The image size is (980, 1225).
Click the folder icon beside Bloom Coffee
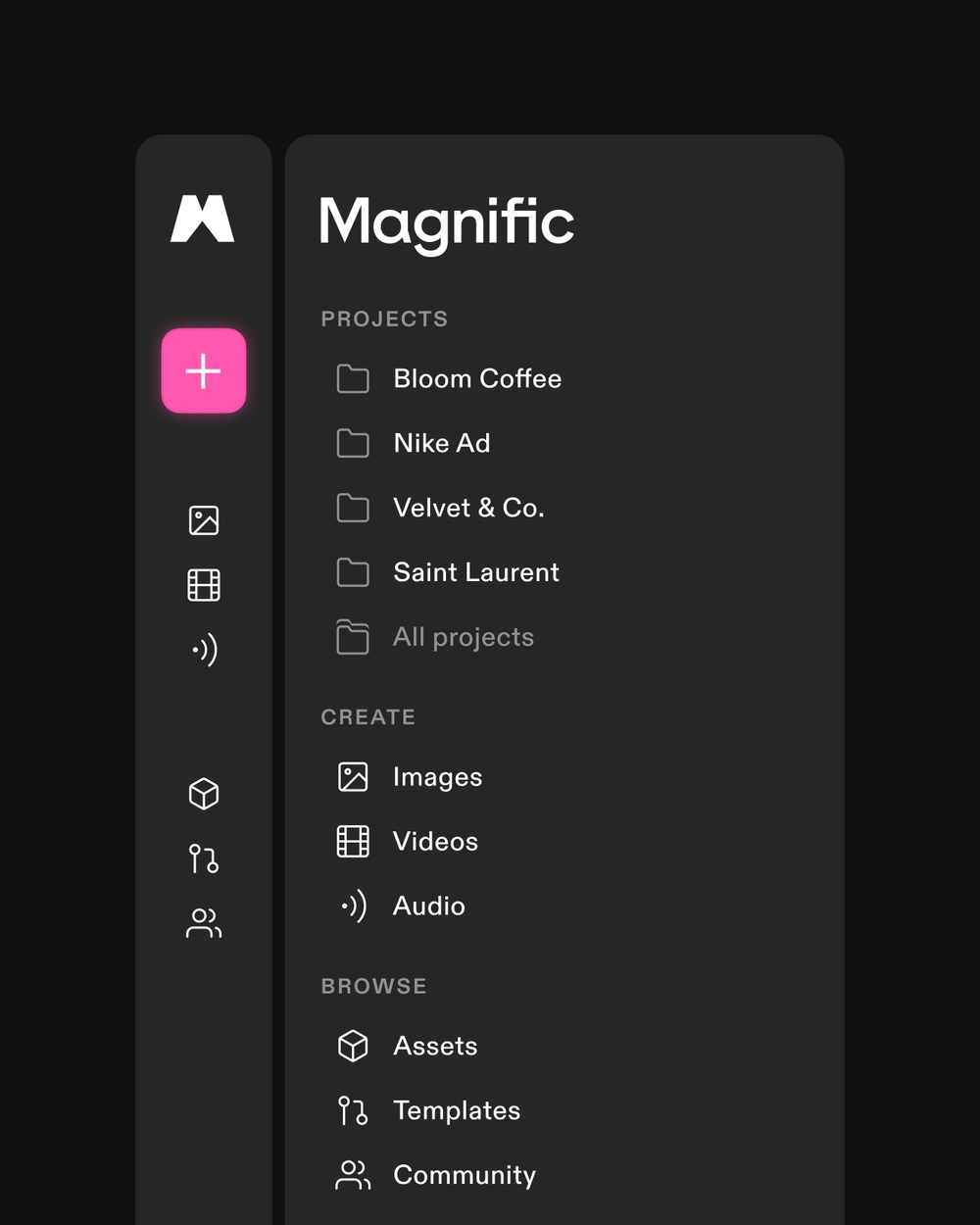(x=353, y=378)
